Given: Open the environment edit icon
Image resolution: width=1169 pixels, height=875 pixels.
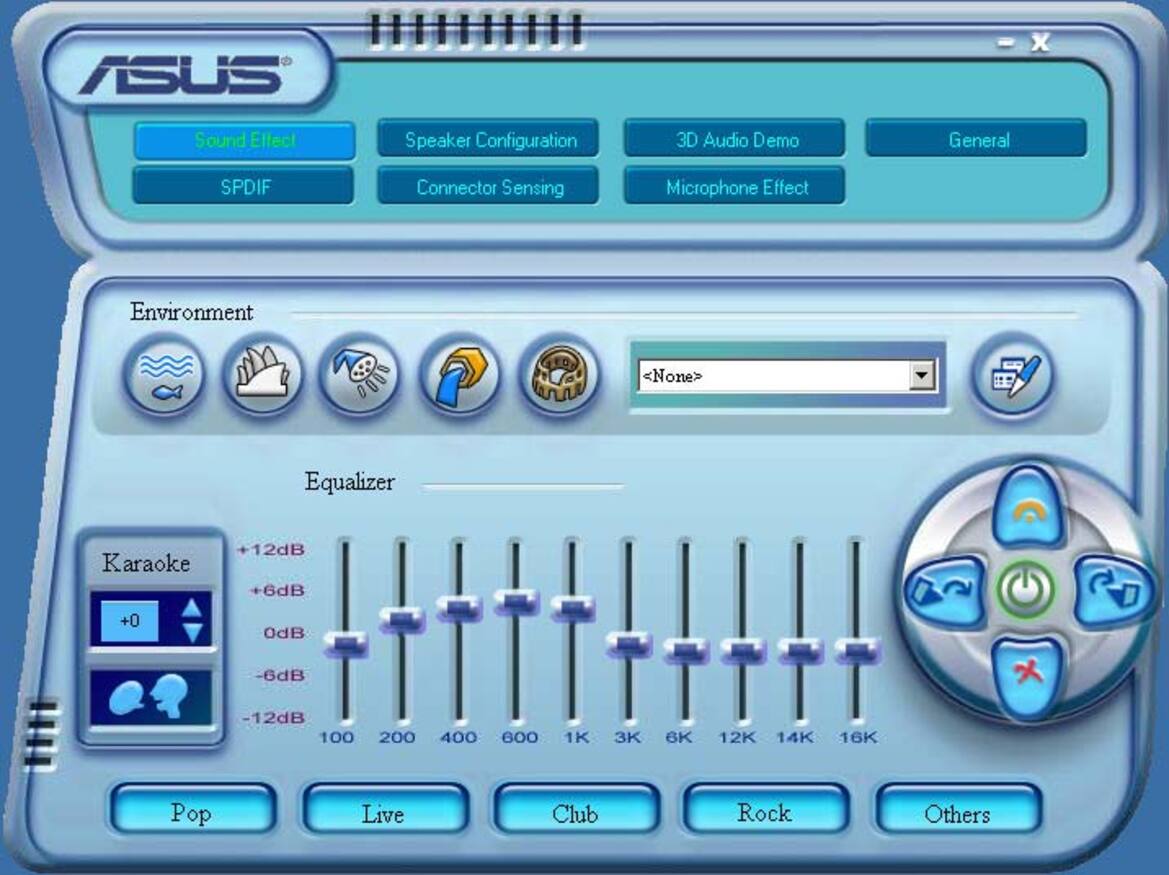Looking at the screenshot, I should 1013,375.
